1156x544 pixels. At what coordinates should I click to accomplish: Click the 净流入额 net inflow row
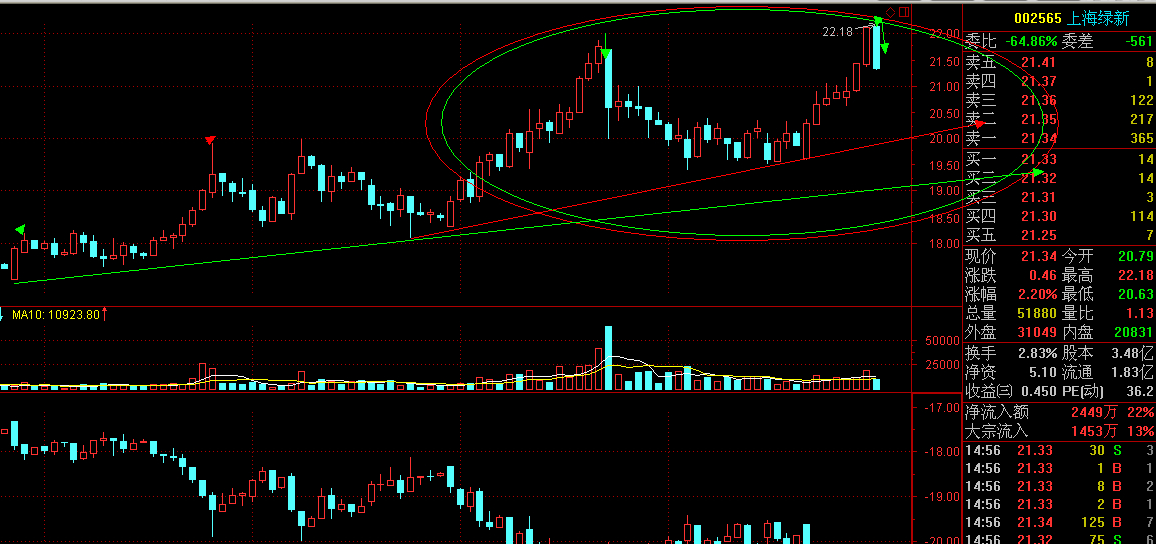coord(997,411)
